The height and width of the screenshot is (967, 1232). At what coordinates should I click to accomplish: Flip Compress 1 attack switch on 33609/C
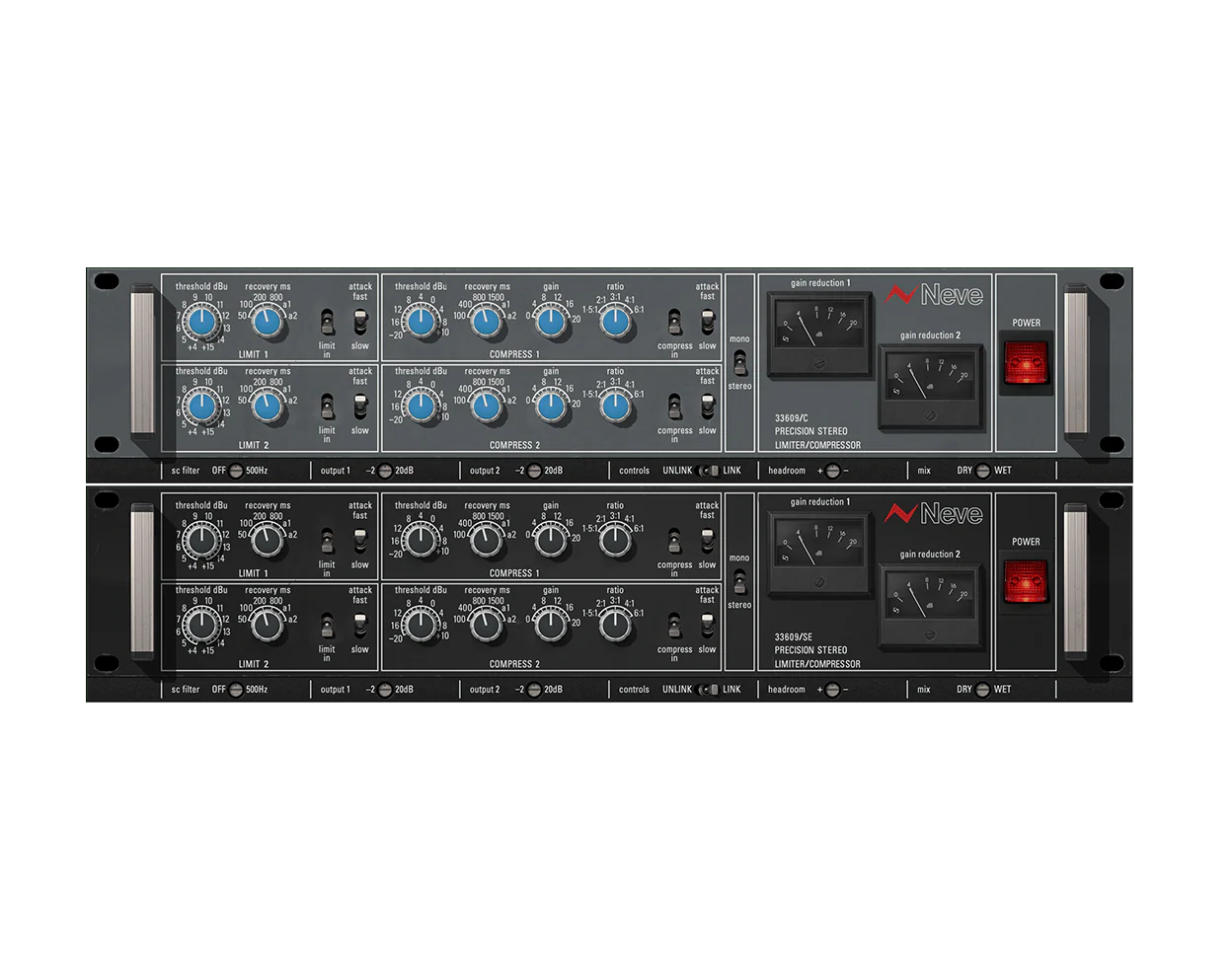point(708,321)
